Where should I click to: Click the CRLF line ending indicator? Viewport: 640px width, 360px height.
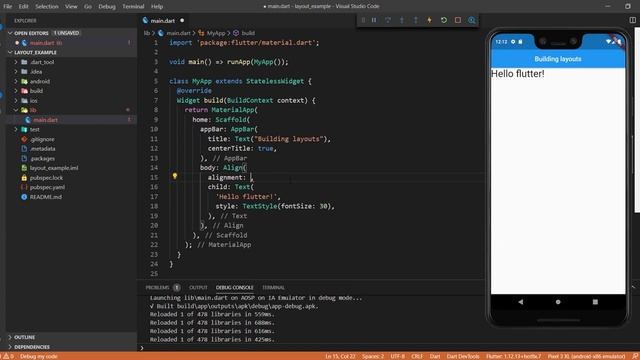click(x=417, y=356)
